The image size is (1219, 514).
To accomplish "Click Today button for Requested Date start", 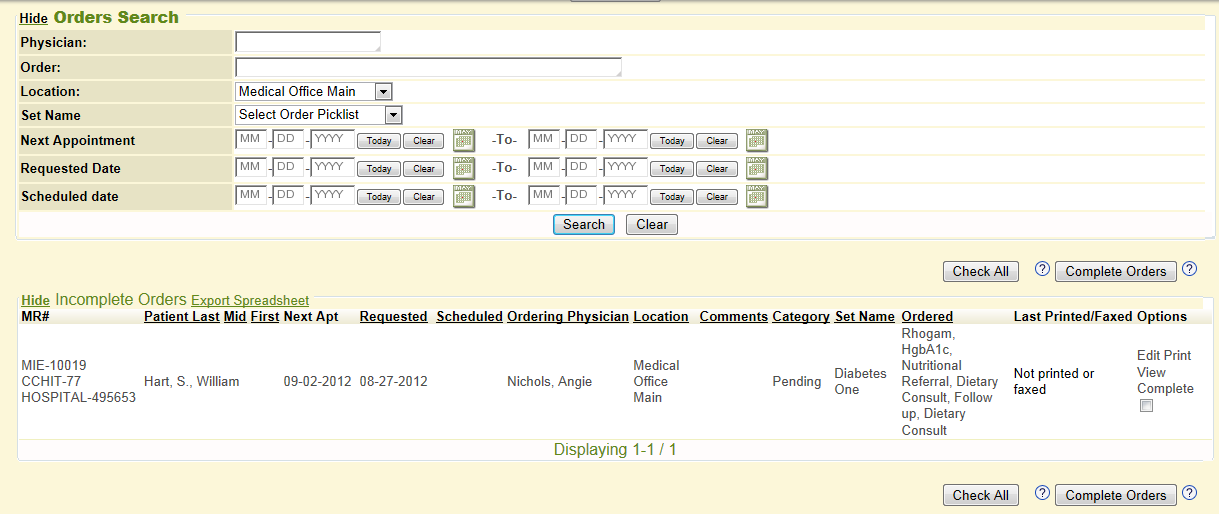I will click(x=379, y=169).
